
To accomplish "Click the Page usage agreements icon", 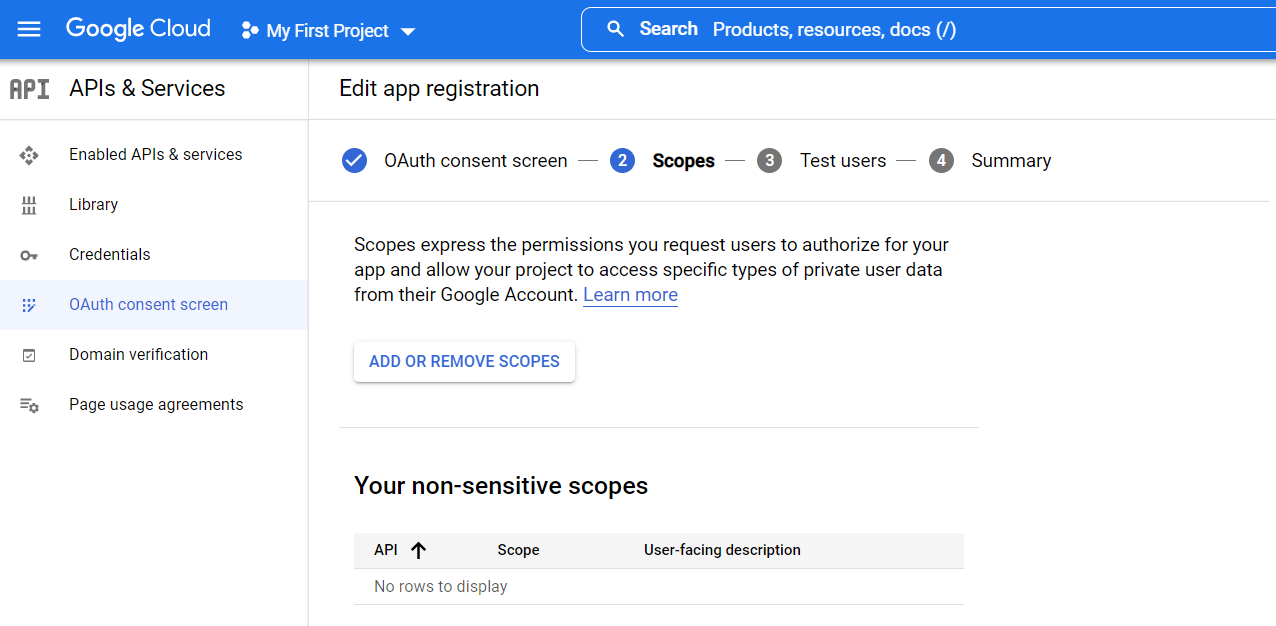I will 29,405.
